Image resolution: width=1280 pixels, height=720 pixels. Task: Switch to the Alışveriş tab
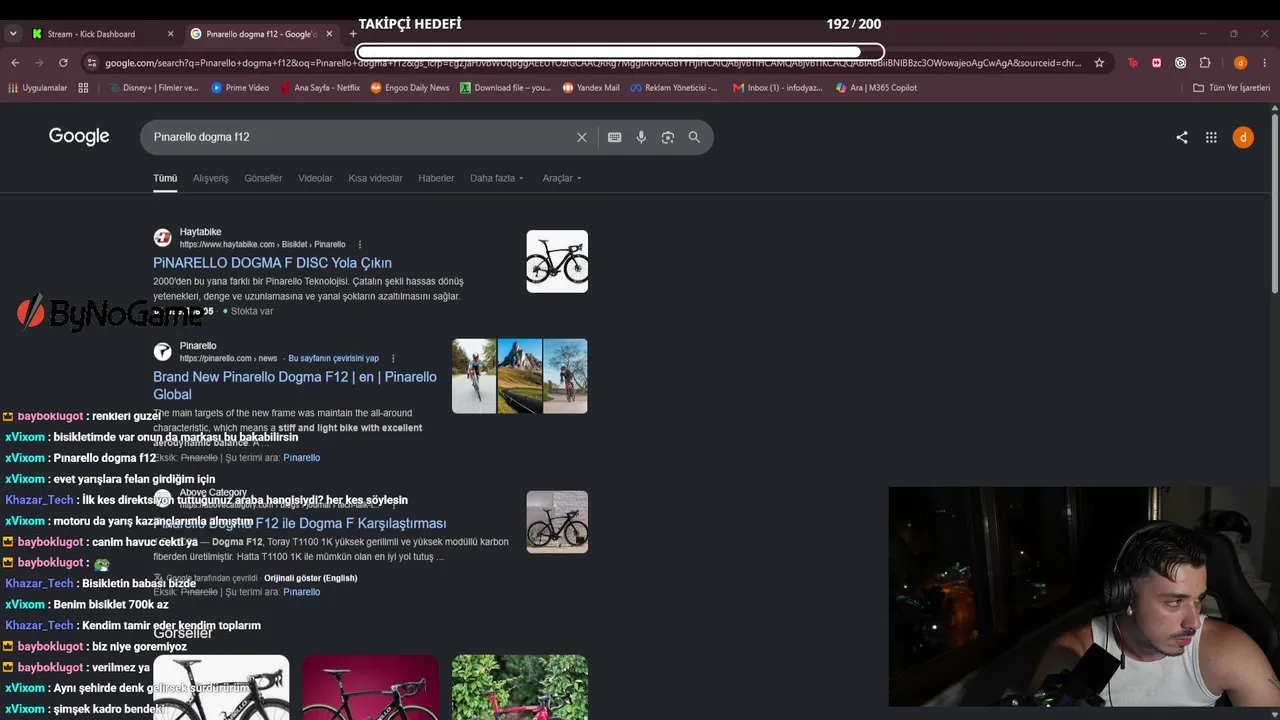pyautogui.click(x=211, y=178)
